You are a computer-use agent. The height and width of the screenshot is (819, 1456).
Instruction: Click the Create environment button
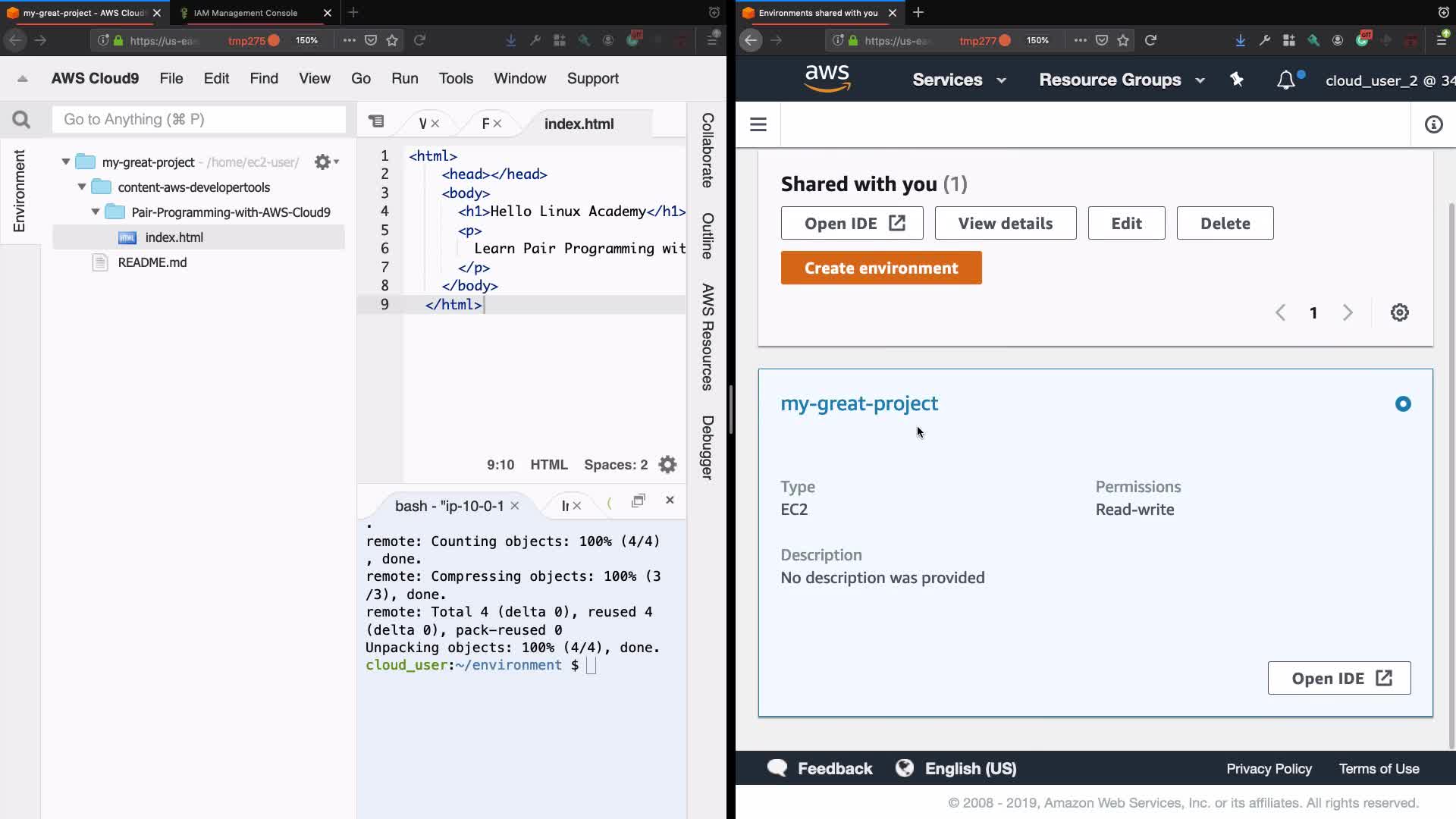pyautogui.click(x=881, y=268)
